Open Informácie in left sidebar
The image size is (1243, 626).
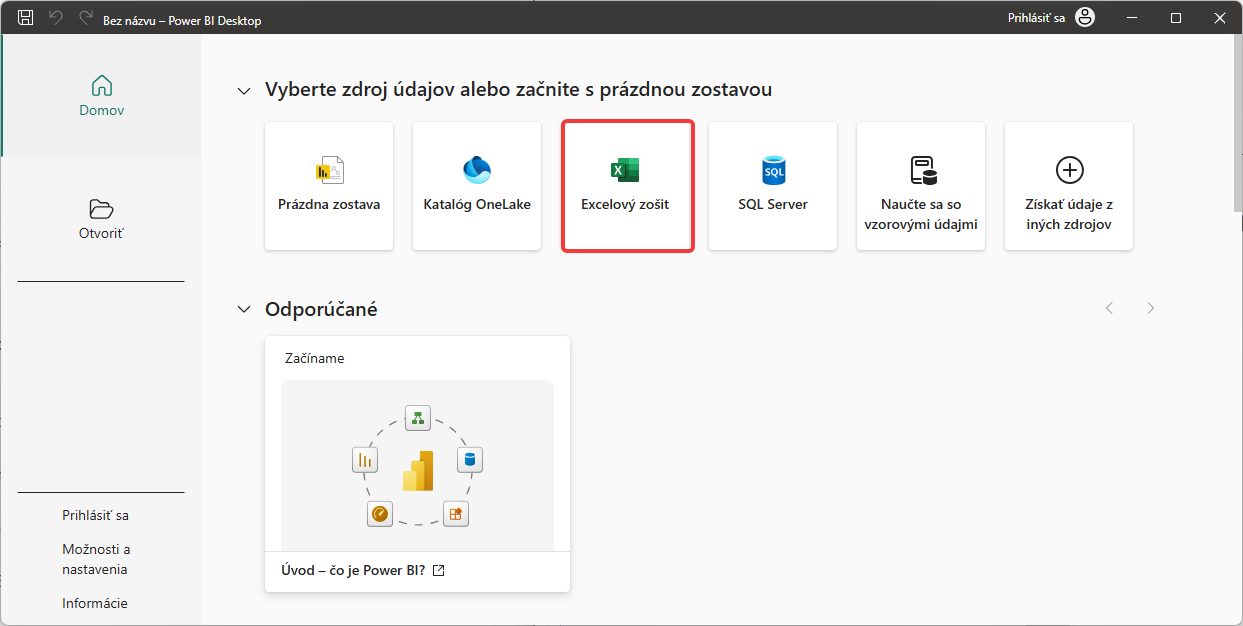[x=95, y=603]
